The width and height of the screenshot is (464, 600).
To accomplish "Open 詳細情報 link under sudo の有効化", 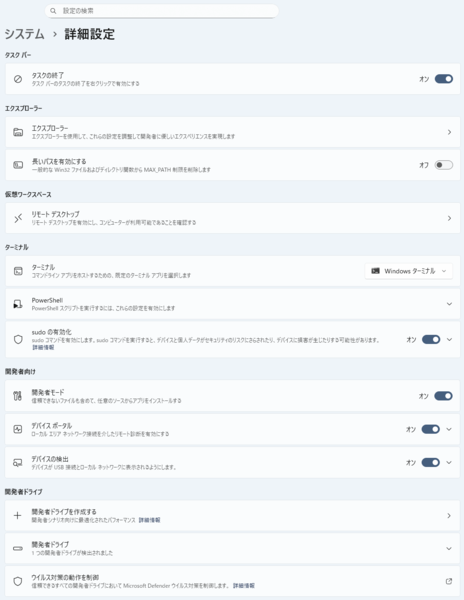I will (x=43, y=347).
